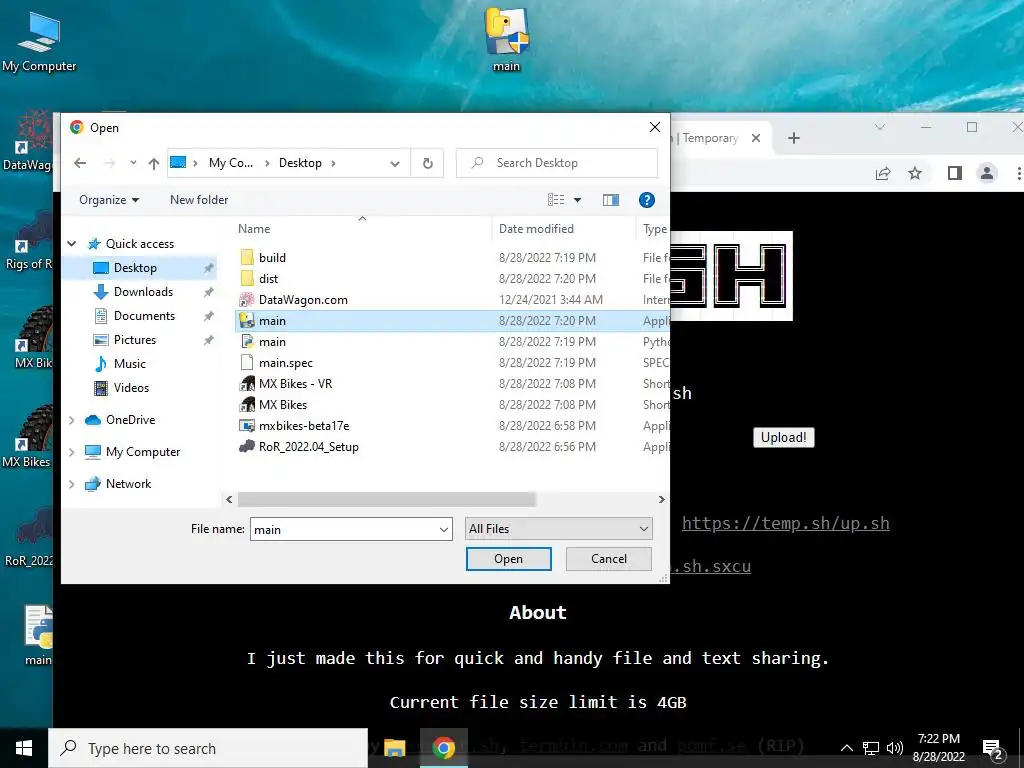Viewport: 1024px width, 768px height.
Task: Select the build folder
Action: point(452,258)
